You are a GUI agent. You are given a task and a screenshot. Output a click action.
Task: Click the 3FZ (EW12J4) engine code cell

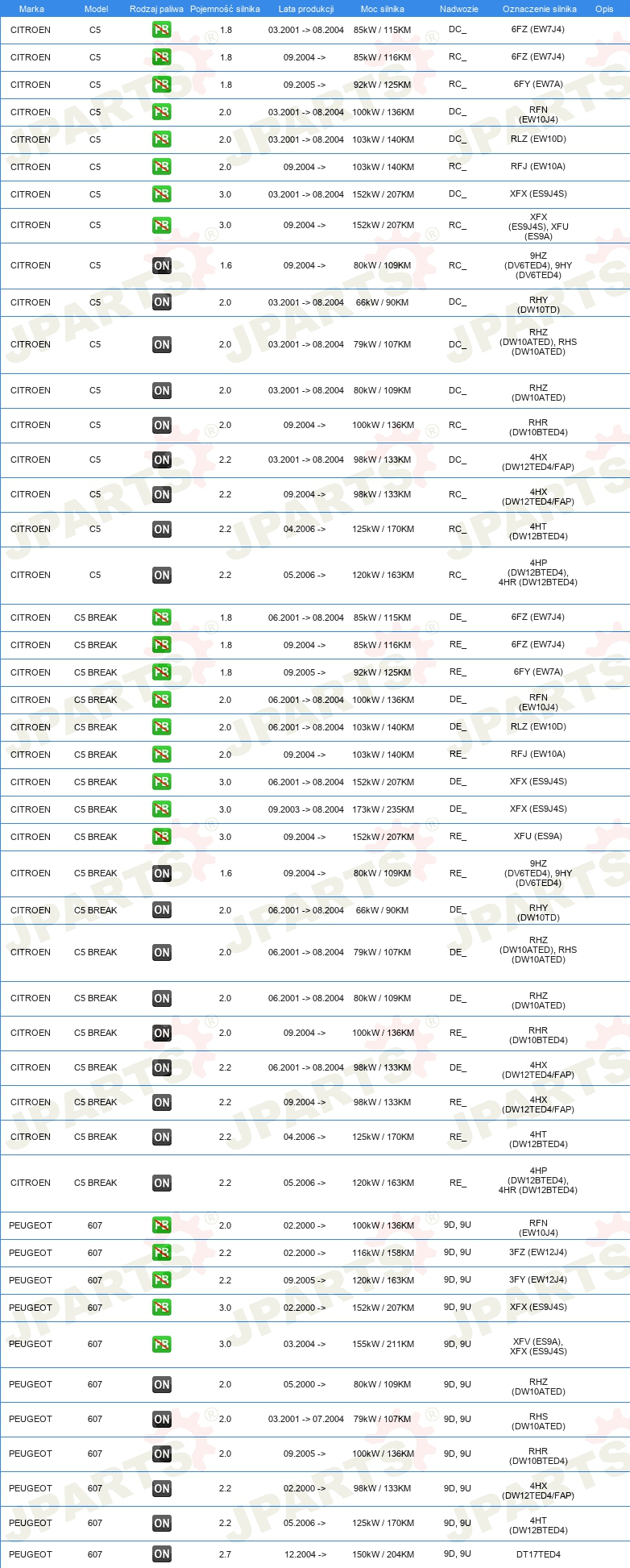pos(538,1252)
